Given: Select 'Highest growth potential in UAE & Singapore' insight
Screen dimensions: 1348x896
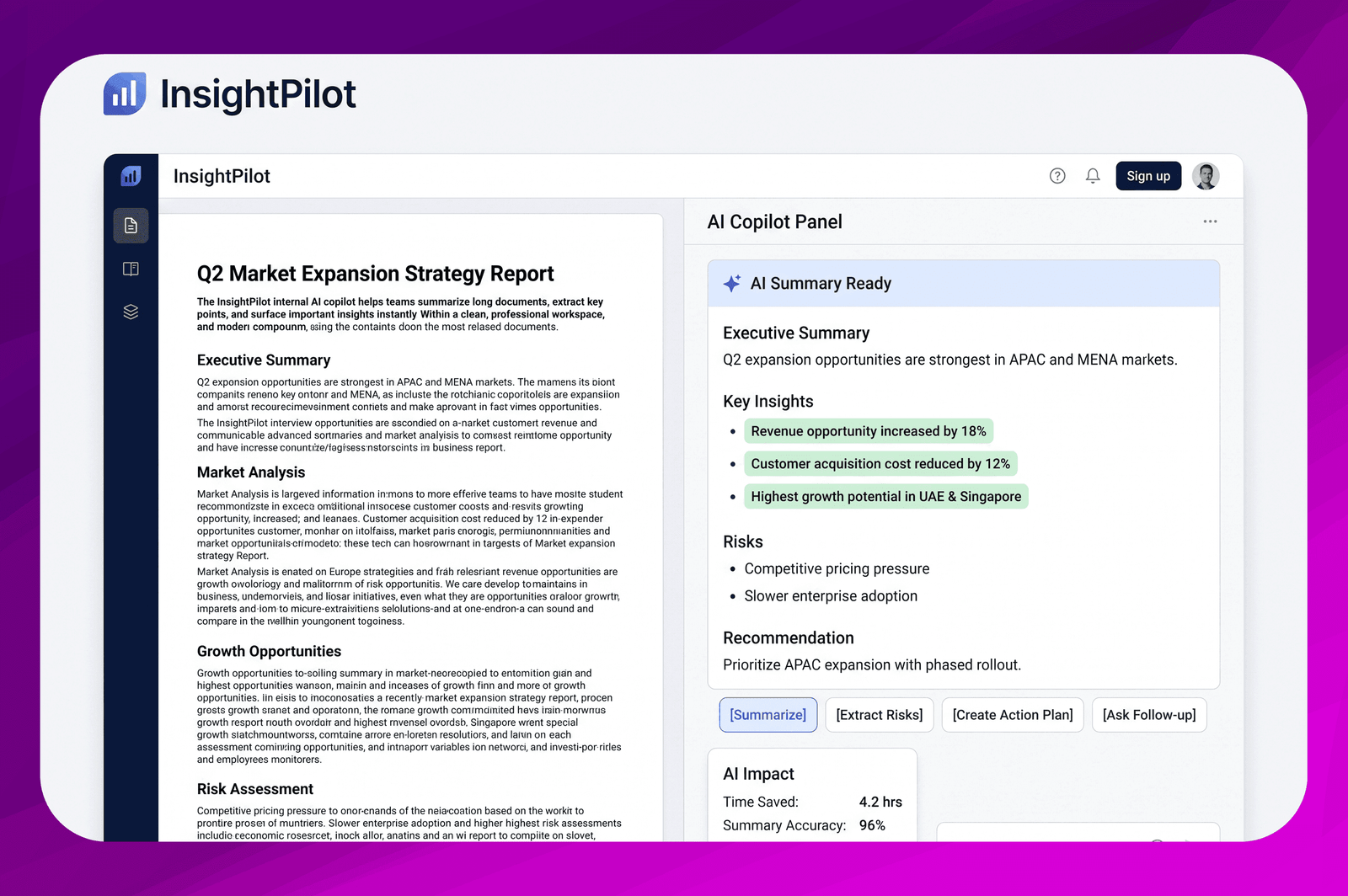Looking at the screenshot, I should tap(886, 497).
